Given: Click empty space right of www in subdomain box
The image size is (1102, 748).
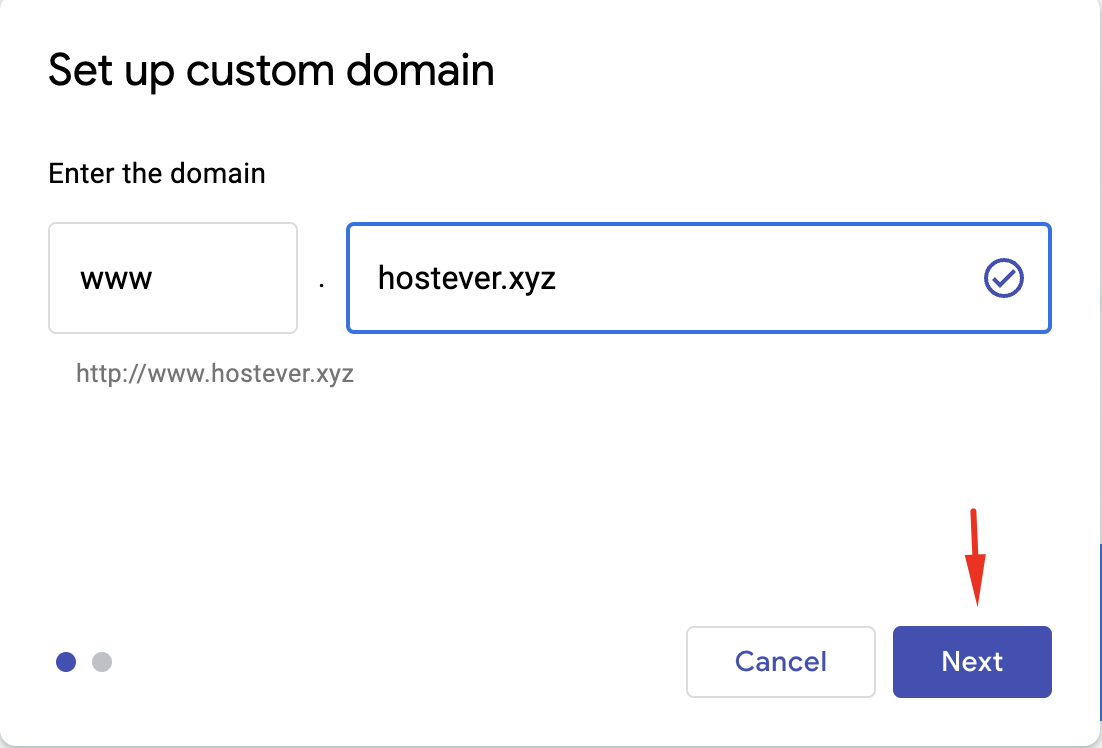Looking at the screenshot, I should (225, 278).
